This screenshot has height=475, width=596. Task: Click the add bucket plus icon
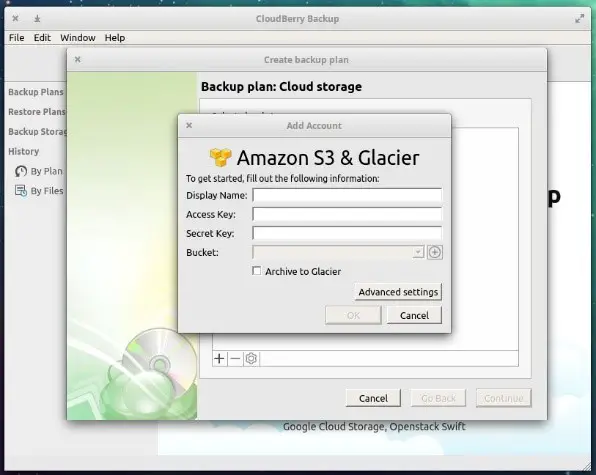click(434, 252)
